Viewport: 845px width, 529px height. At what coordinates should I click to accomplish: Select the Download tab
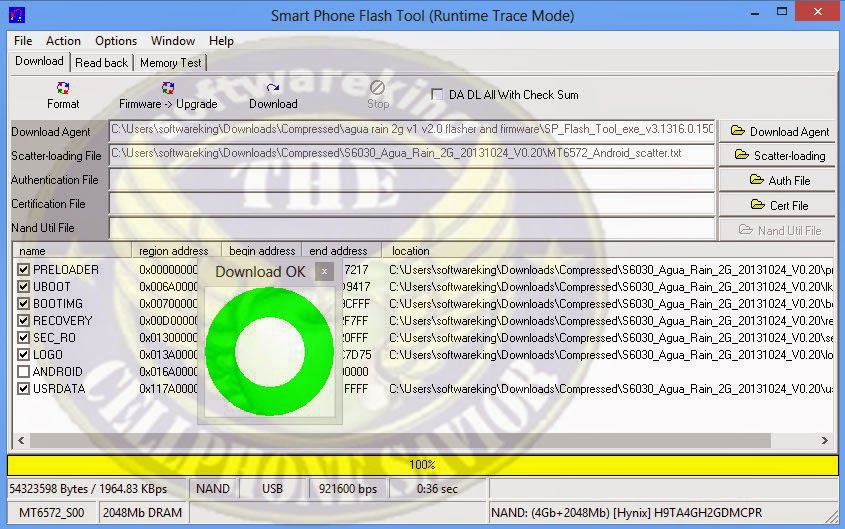pyautogui.click(x=39, y=61)
